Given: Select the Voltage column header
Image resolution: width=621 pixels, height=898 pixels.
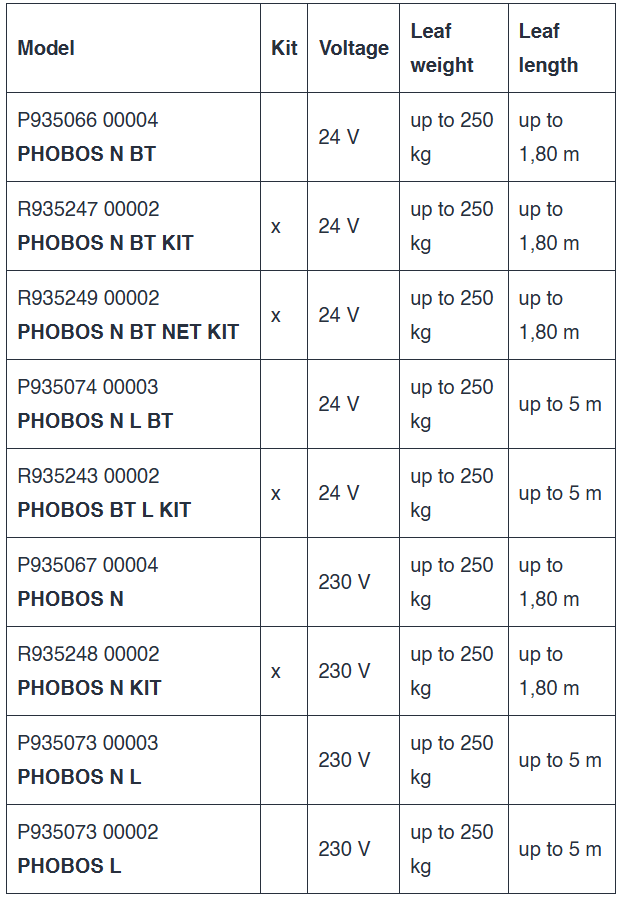Looking at the screenshot, I should coord(353,48).
